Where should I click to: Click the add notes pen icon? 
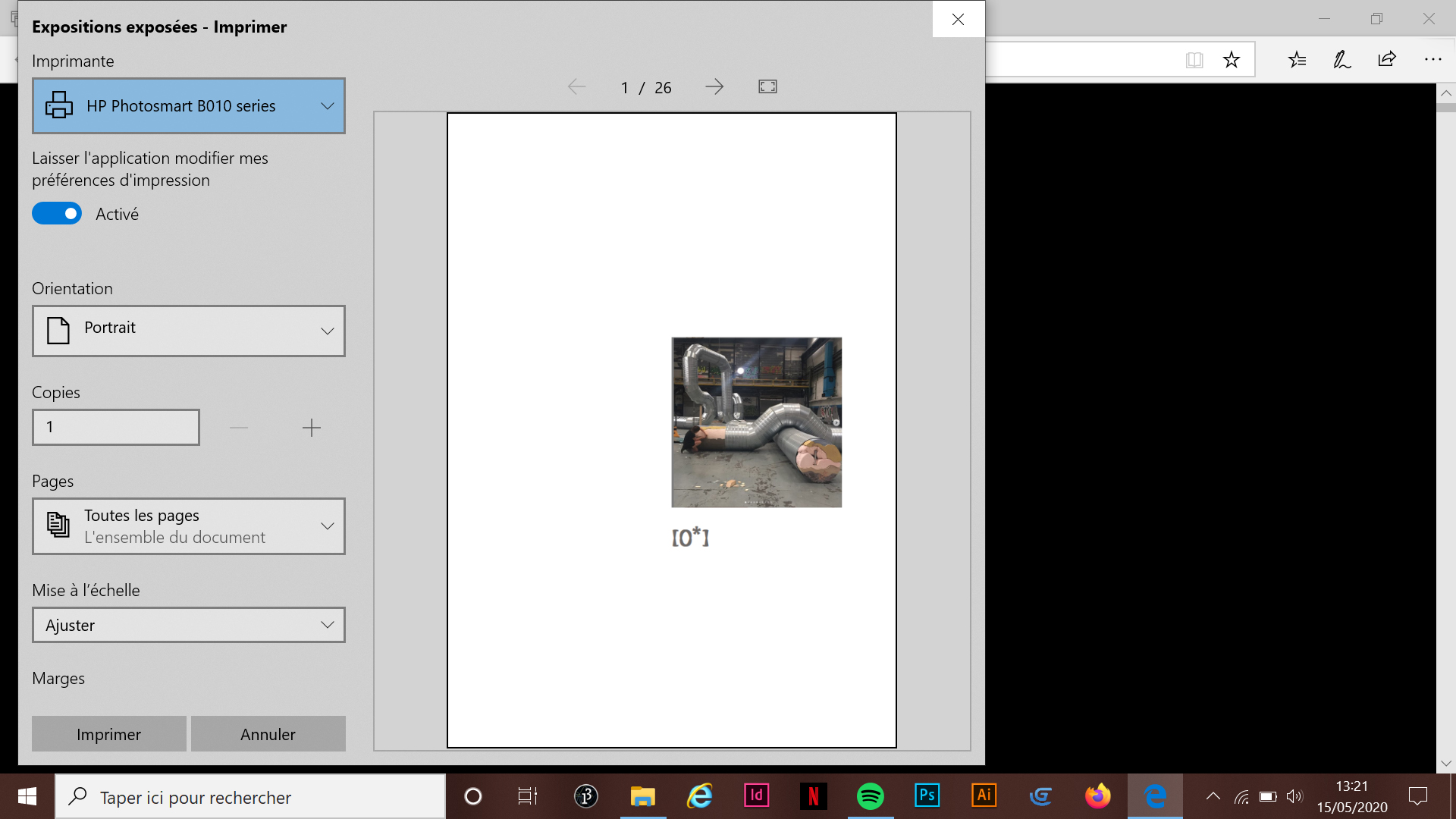[x=1341, y=59]
